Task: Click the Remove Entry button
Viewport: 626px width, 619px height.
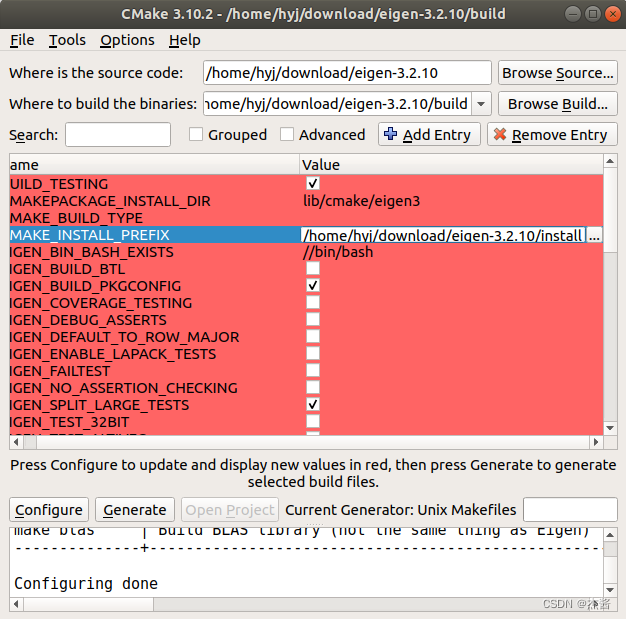Action: [x=552, y=135]
